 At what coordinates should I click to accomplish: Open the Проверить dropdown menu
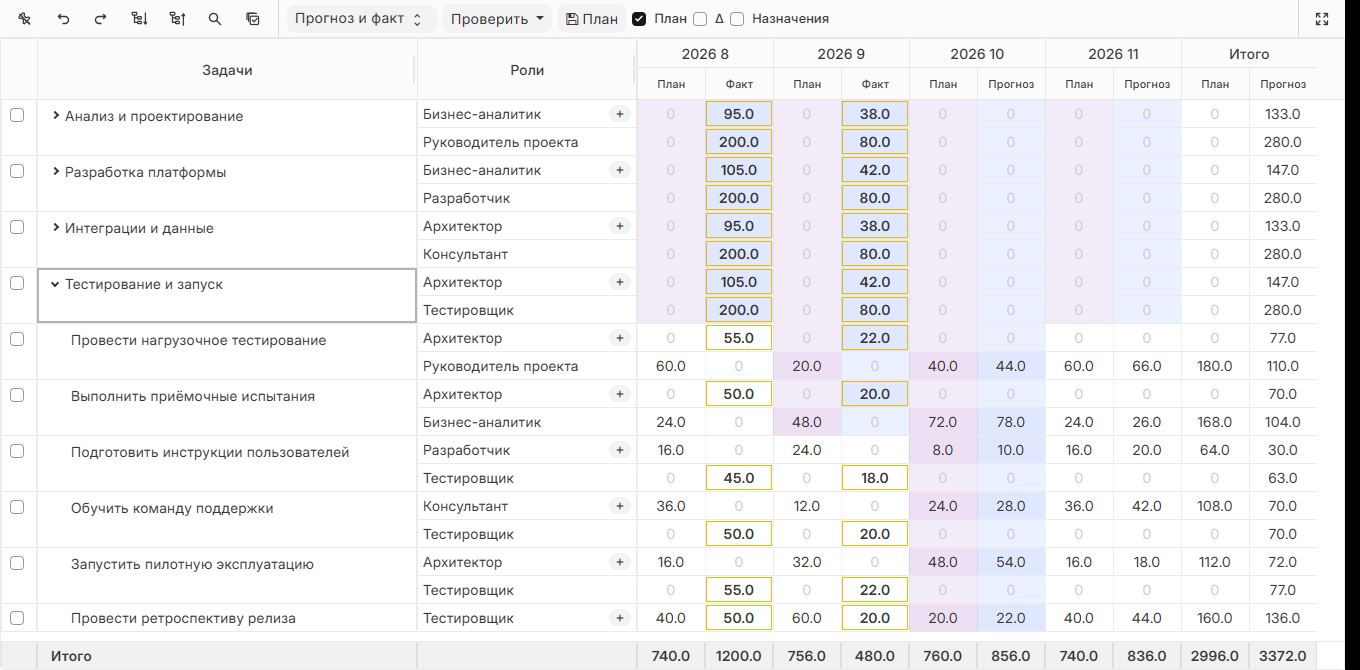click(x=497, y=19)
